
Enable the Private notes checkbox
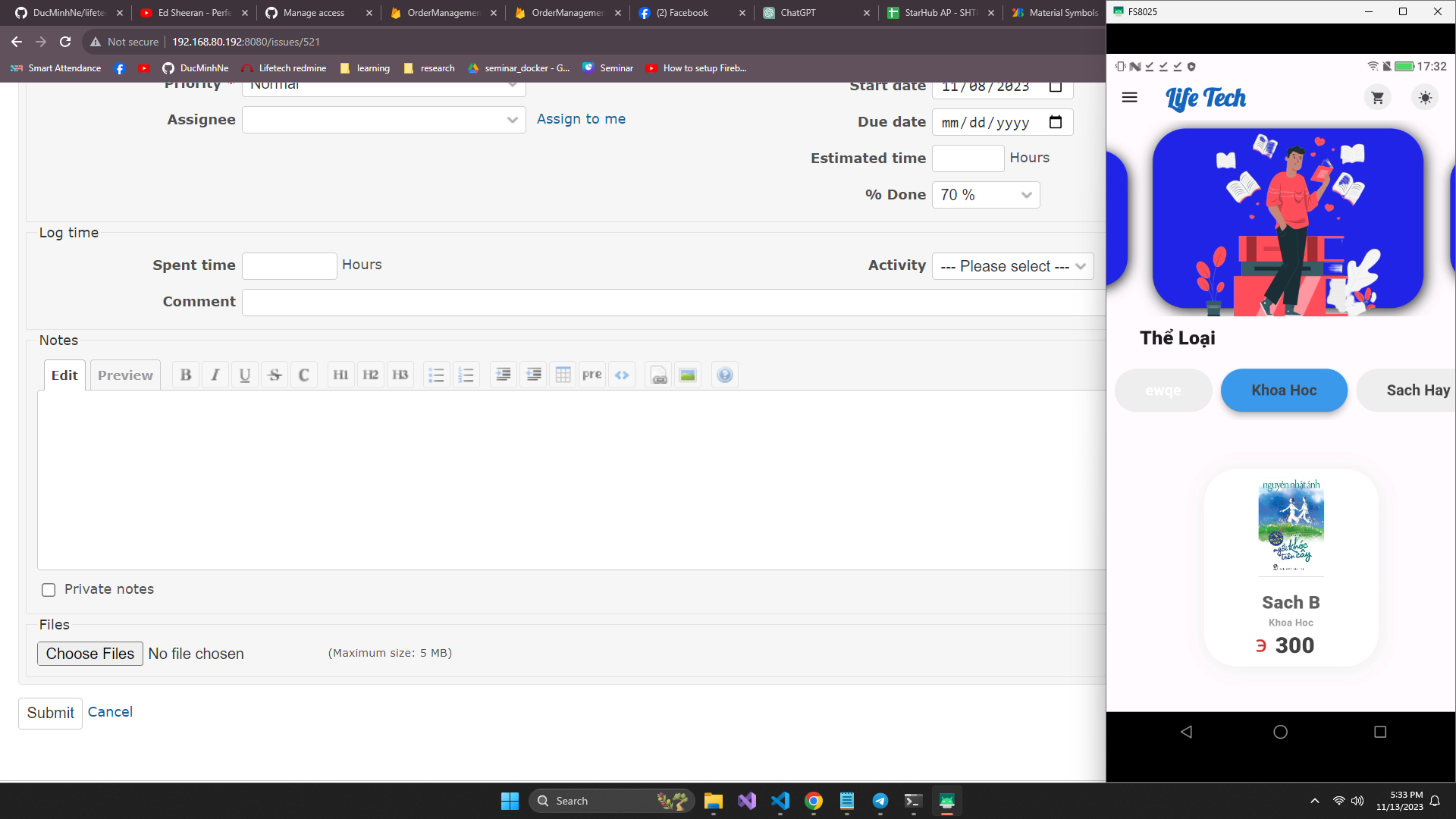tap(49, 590)
